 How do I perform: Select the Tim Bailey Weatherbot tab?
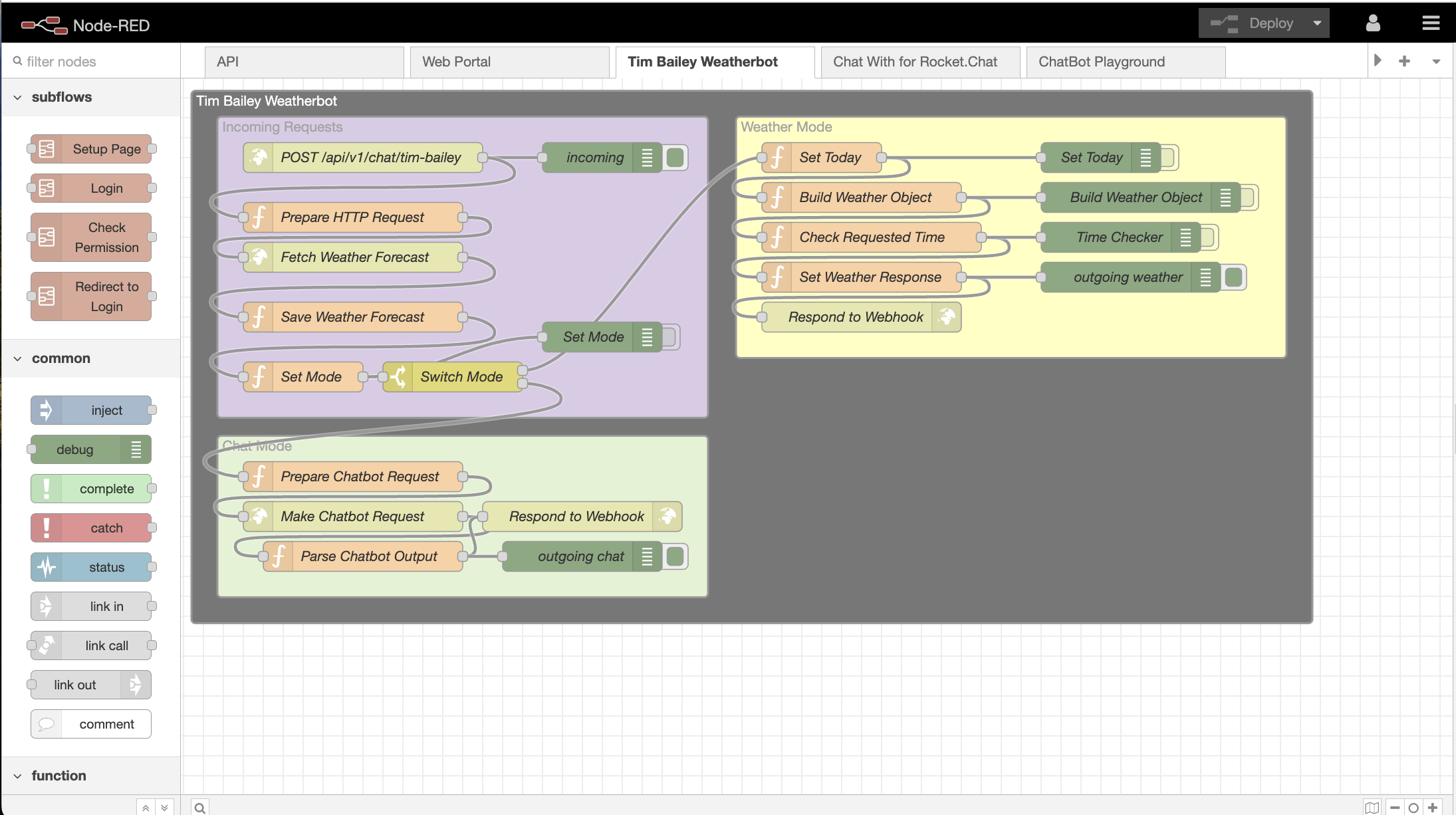(715, 62)
